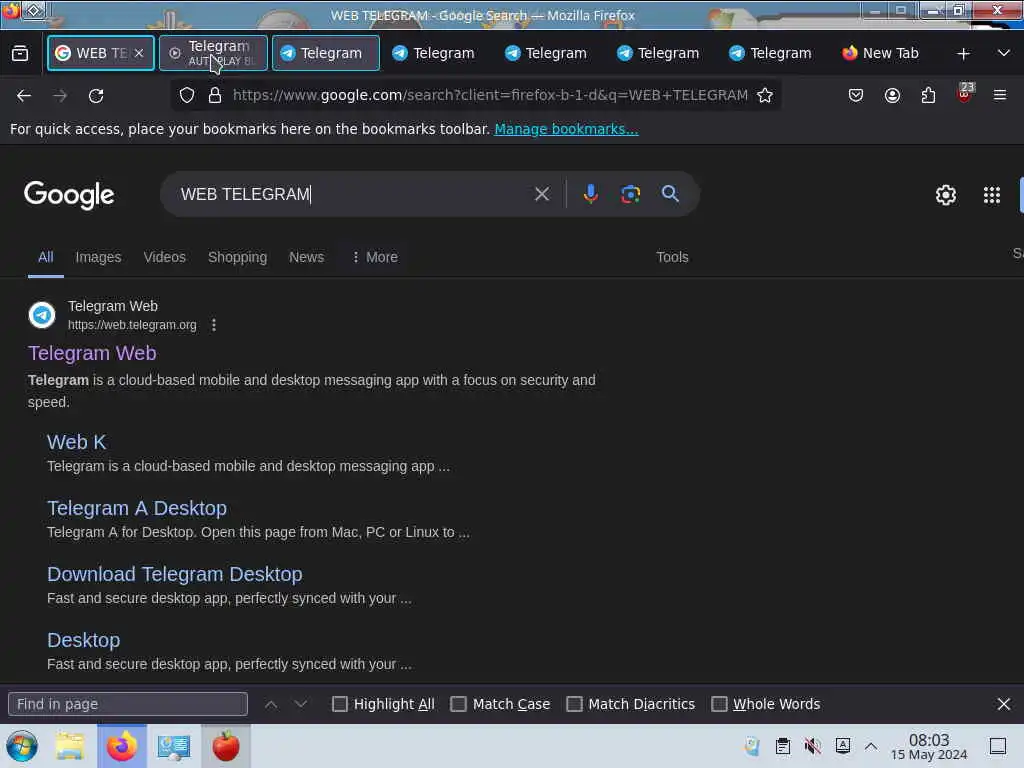Clear the Google search box
Screen dimensions: 1024x768
(541, 194)
